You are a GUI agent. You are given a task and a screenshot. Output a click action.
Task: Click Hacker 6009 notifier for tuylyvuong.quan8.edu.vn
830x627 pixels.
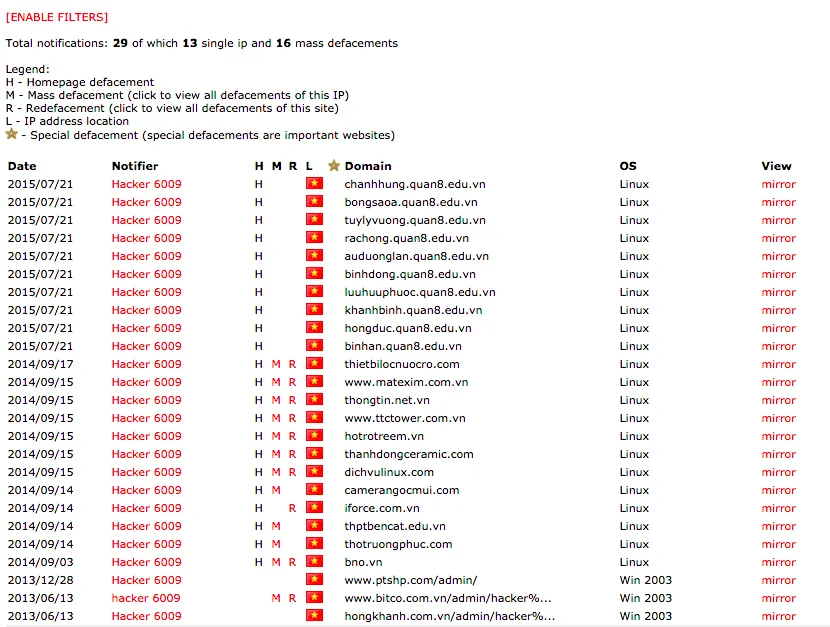[x=146, y=220]
